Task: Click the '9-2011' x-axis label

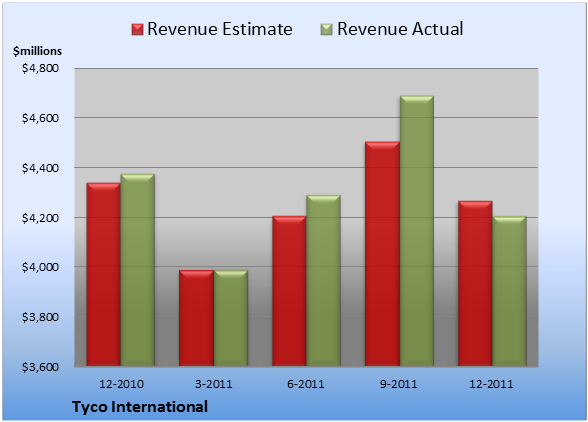Action: click(x=399, y=384)
